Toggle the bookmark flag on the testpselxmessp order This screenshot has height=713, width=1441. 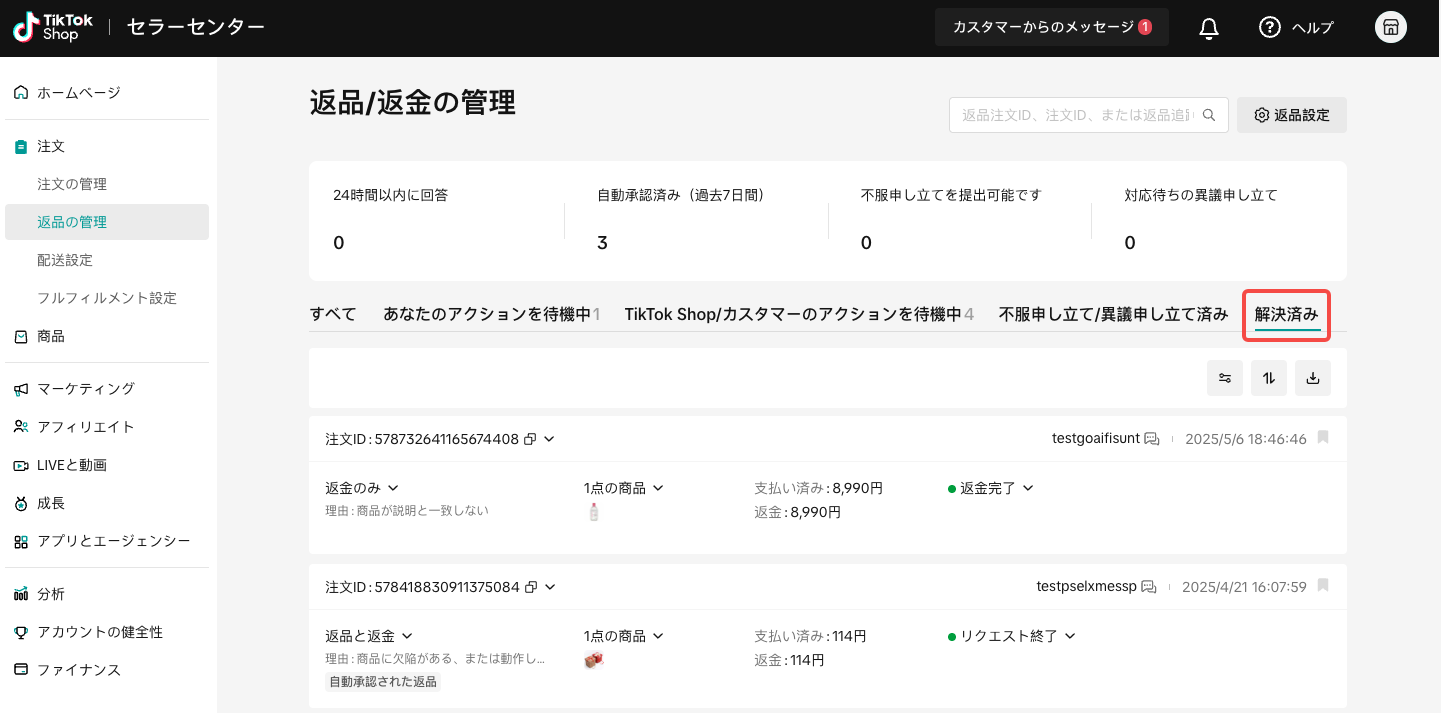[1322, 587]
